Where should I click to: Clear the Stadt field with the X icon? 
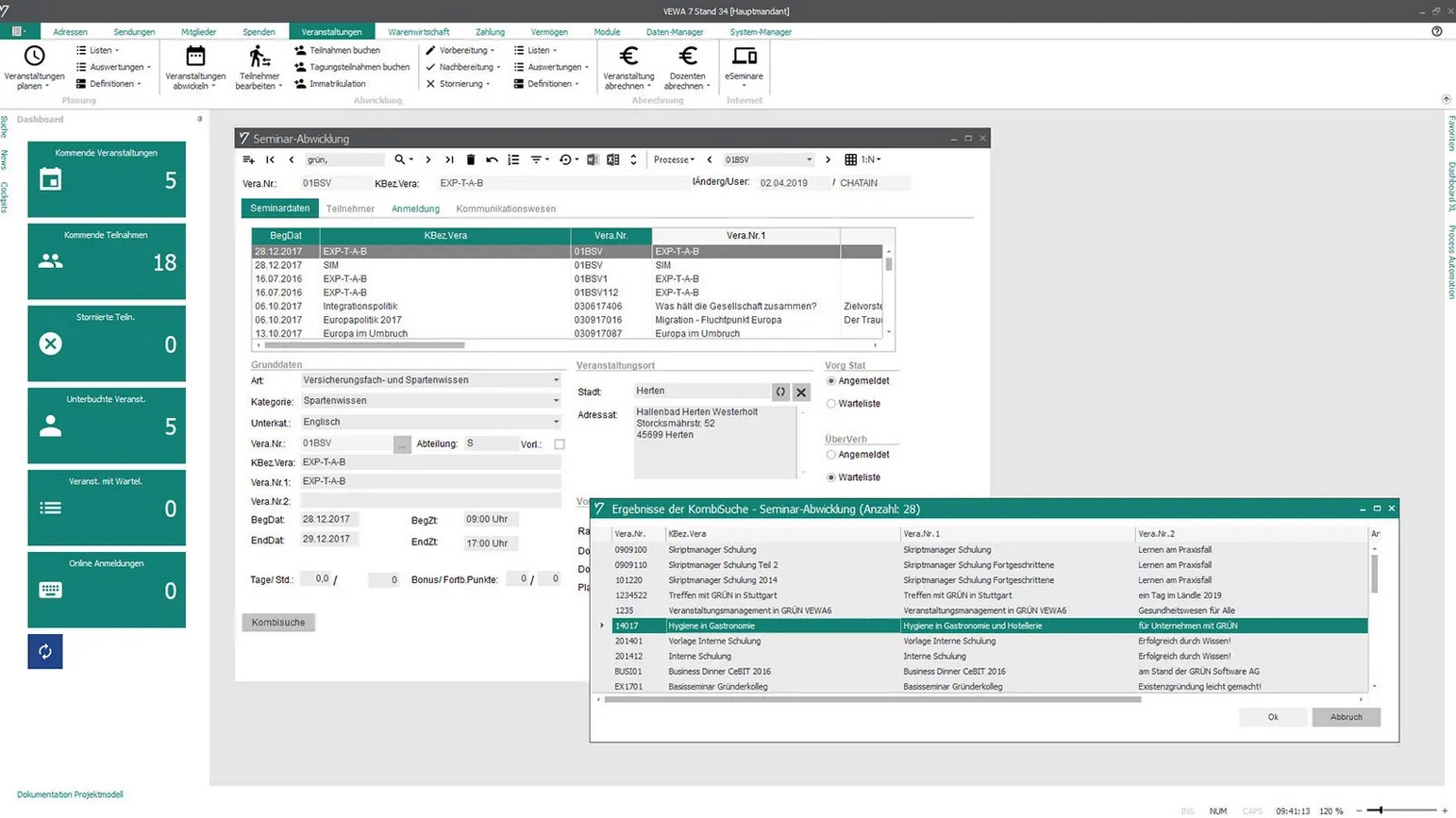click(x=801, y=392)
